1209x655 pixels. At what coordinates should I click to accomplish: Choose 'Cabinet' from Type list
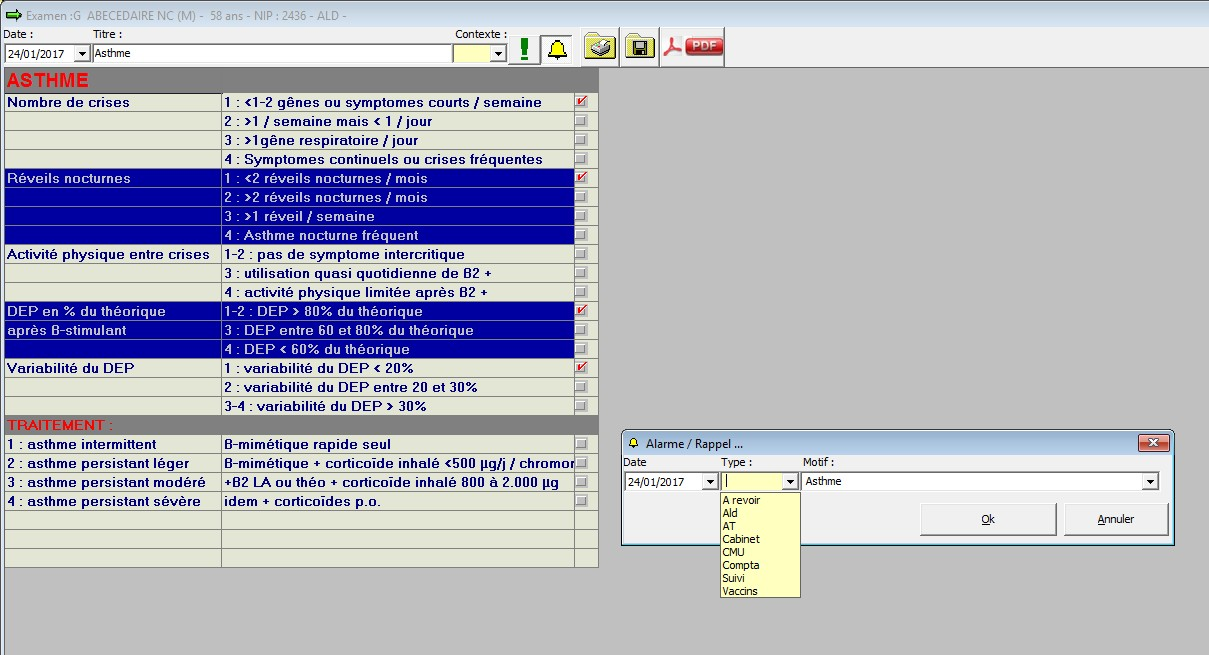coord(760,539)
